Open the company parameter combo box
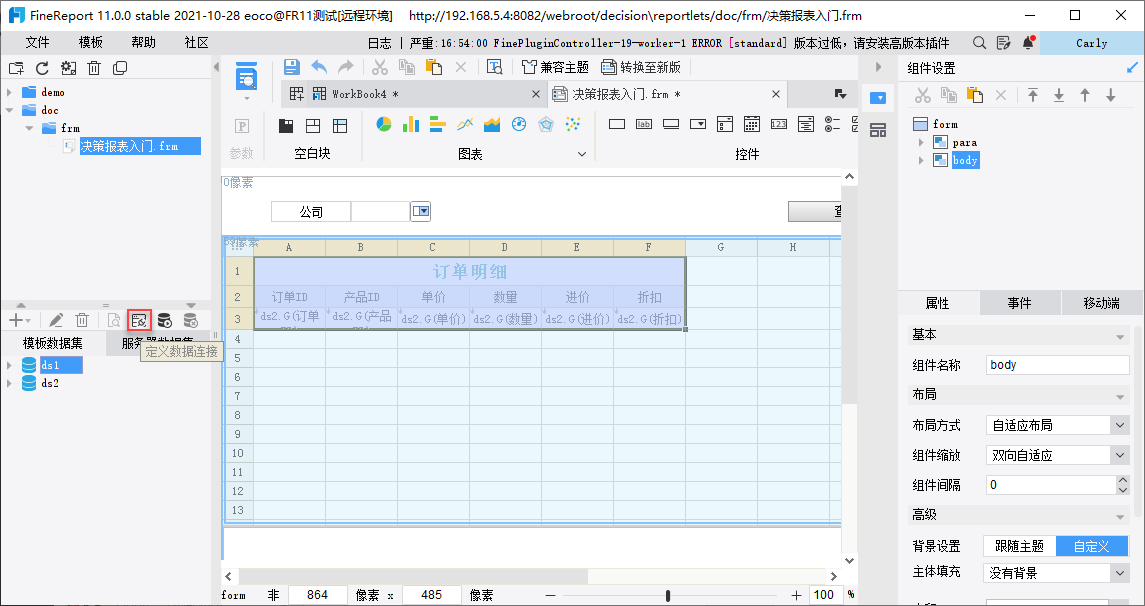This screenshot has height=606, width=1145. coord(421,212)
